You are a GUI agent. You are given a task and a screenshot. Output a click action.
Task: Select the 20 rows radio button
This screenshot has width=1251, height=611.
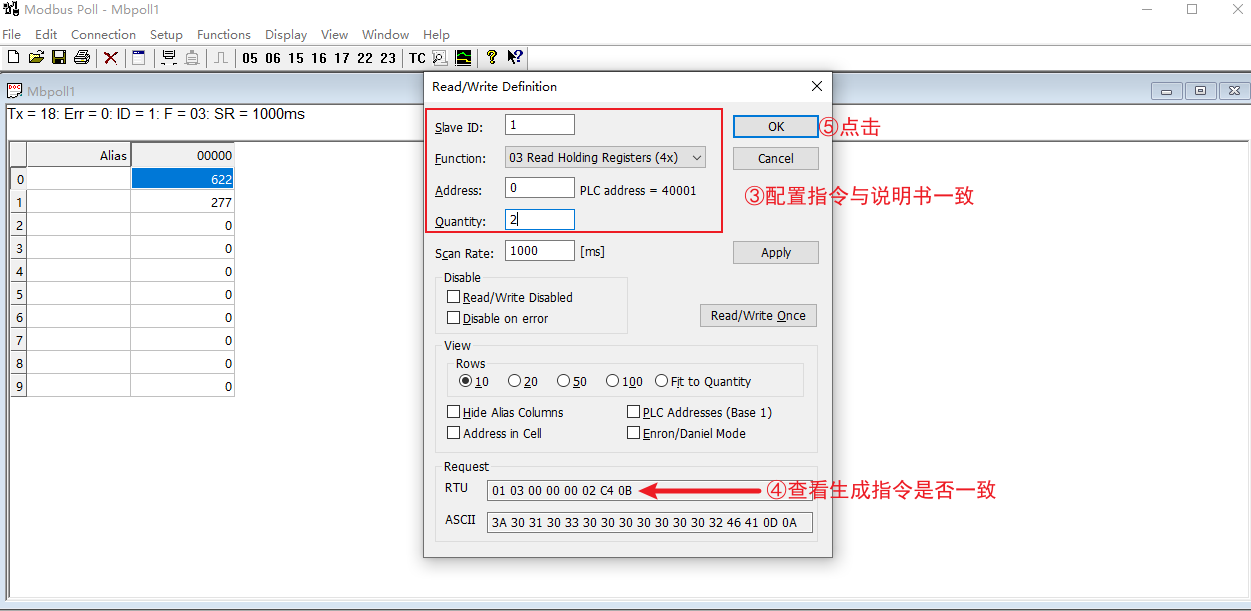[514, 381]
